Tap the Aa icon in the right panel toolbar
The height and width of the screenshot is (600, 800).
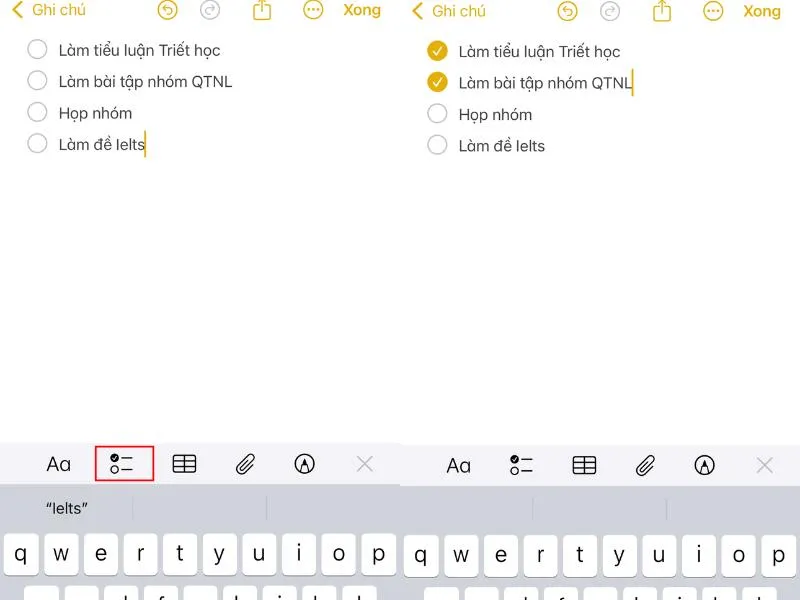tap(460, 464)
